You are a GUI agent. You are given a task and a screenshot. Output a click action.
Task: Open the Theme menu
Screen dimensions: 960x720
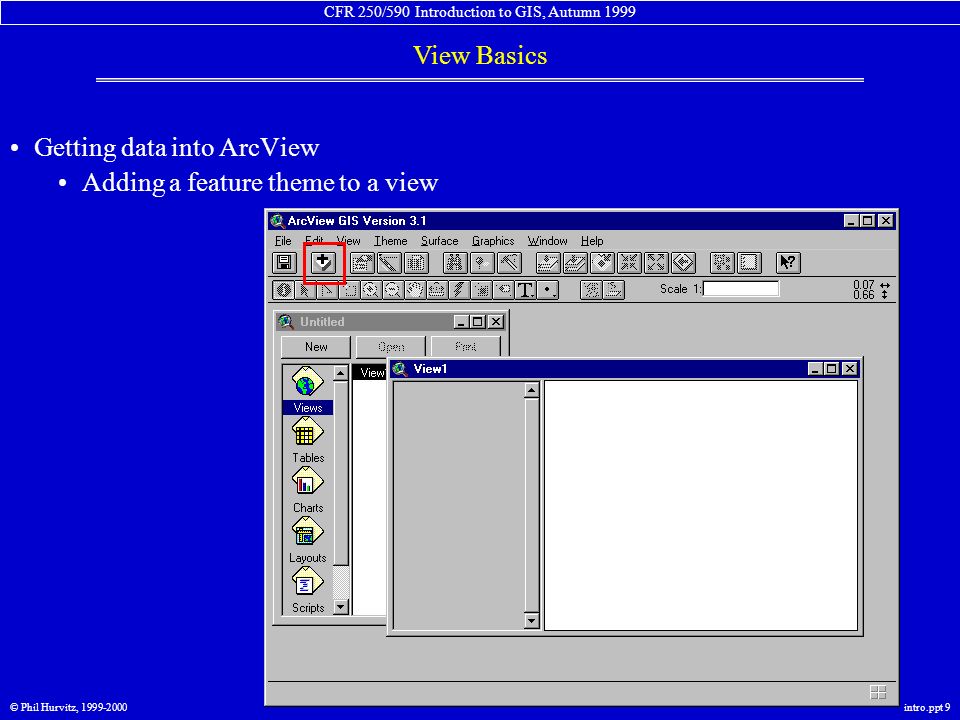[391, 241]
